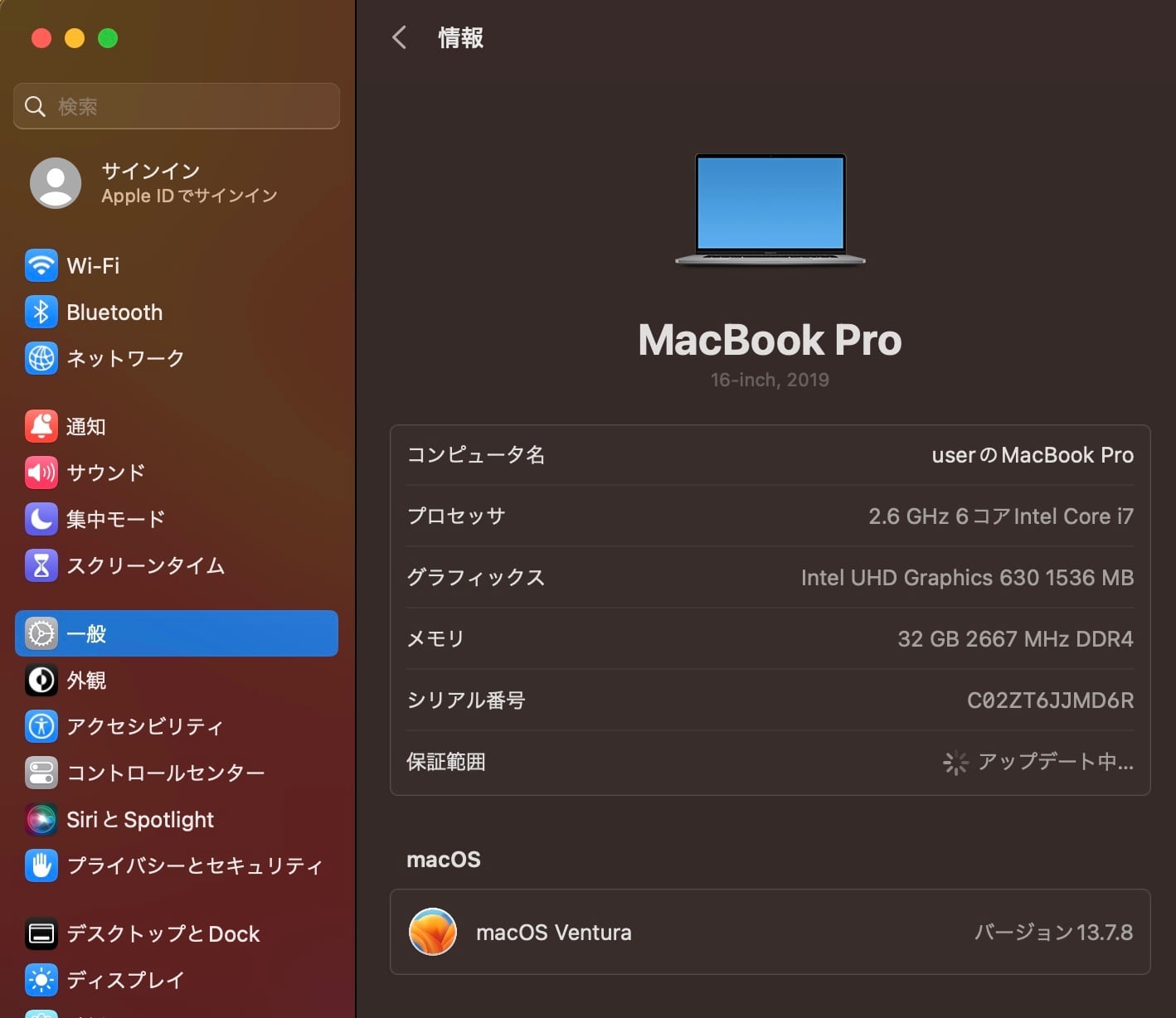Click the 一般 gear icon
This screenshot has width=1176, height=1018.
[41, 634]
